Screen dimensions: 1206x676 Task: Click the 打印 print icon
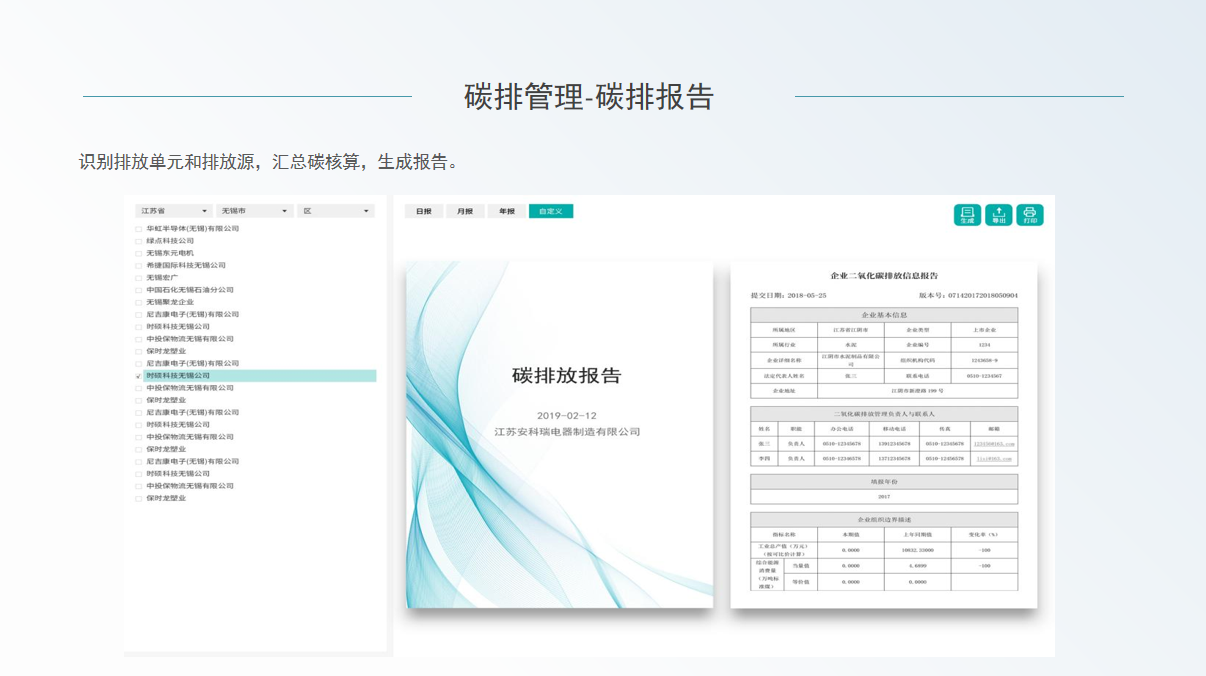point(1030,215)
